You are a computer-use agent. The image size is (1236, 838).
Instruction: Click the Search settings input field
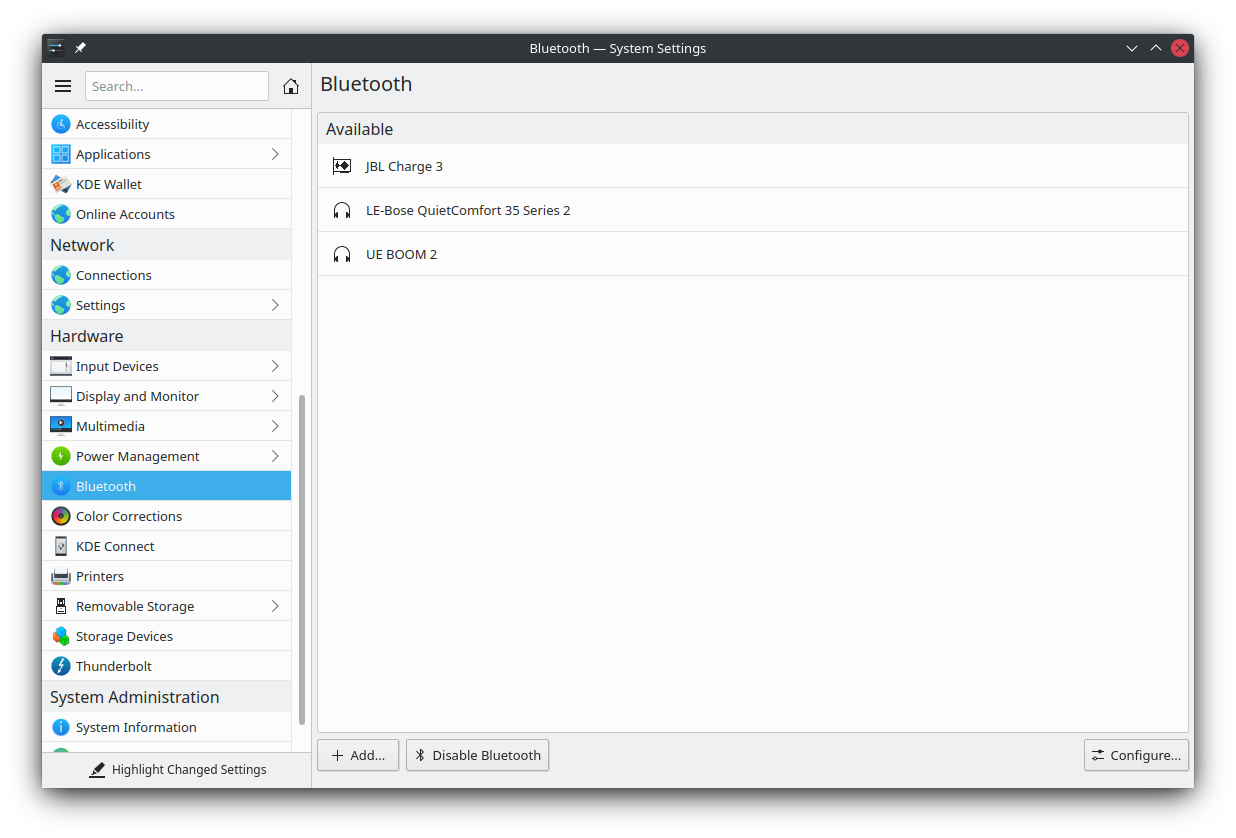[177, 86]
